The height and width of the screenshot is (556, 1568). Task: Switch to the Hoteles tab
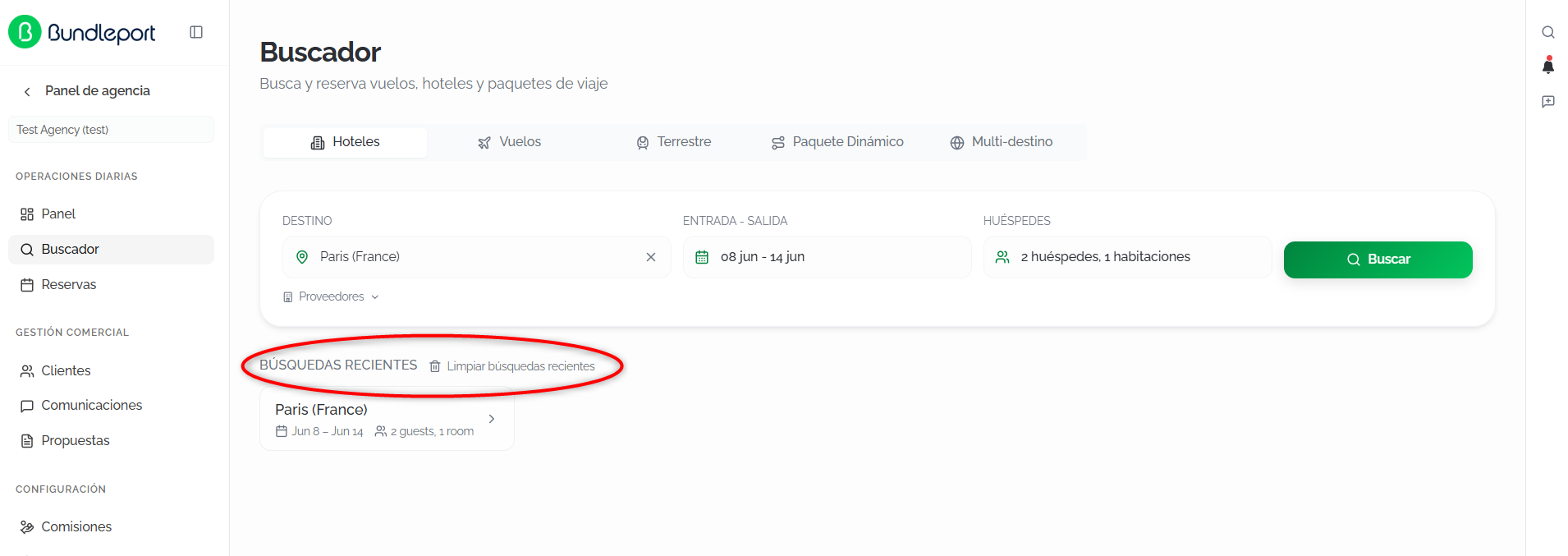coord(345,142)
